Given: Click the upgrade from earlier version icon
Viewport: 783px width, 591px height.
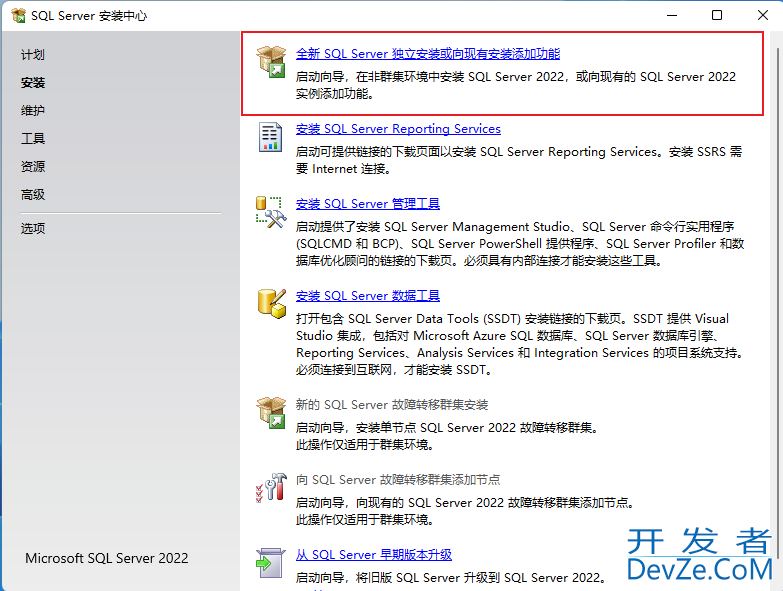Looking at the screenshot, I should [271, 563].
